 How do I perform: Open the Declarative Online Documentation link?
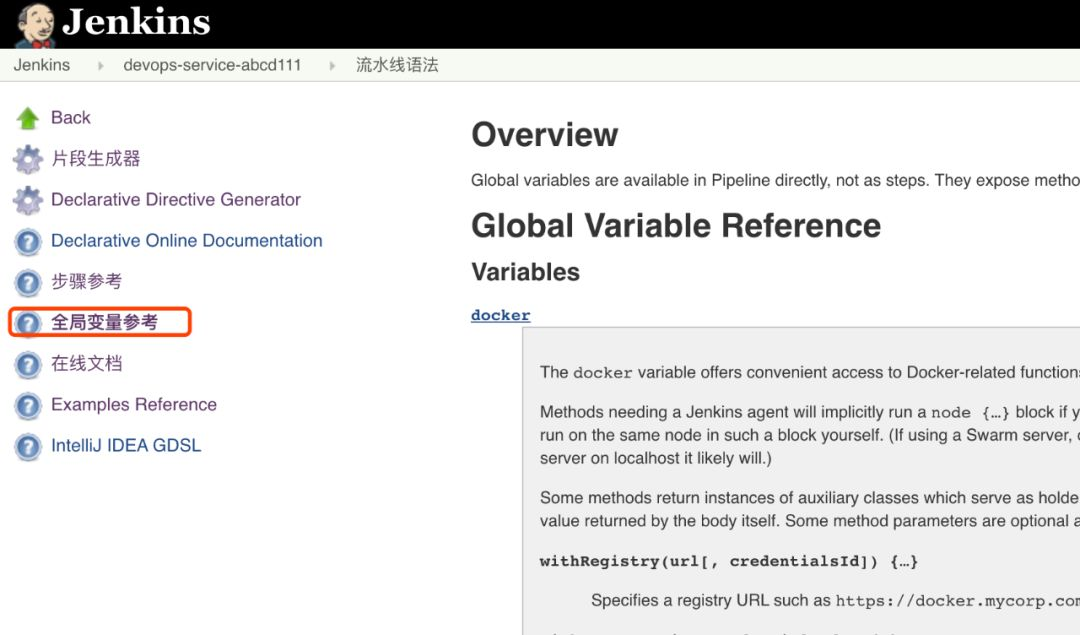pos(187,241)
